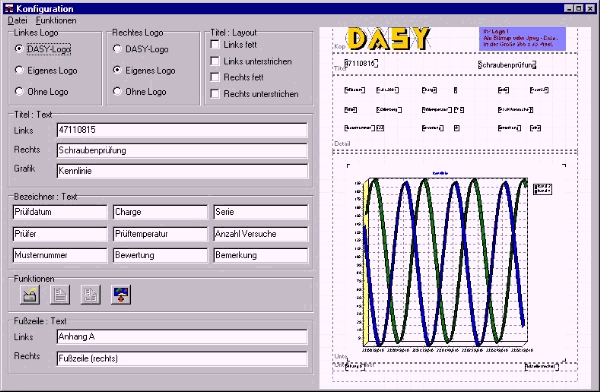The width and height of the screenshot is (600, 392).
Task: Click the purple logo placeholder box in preview
Action: point(522,39)
